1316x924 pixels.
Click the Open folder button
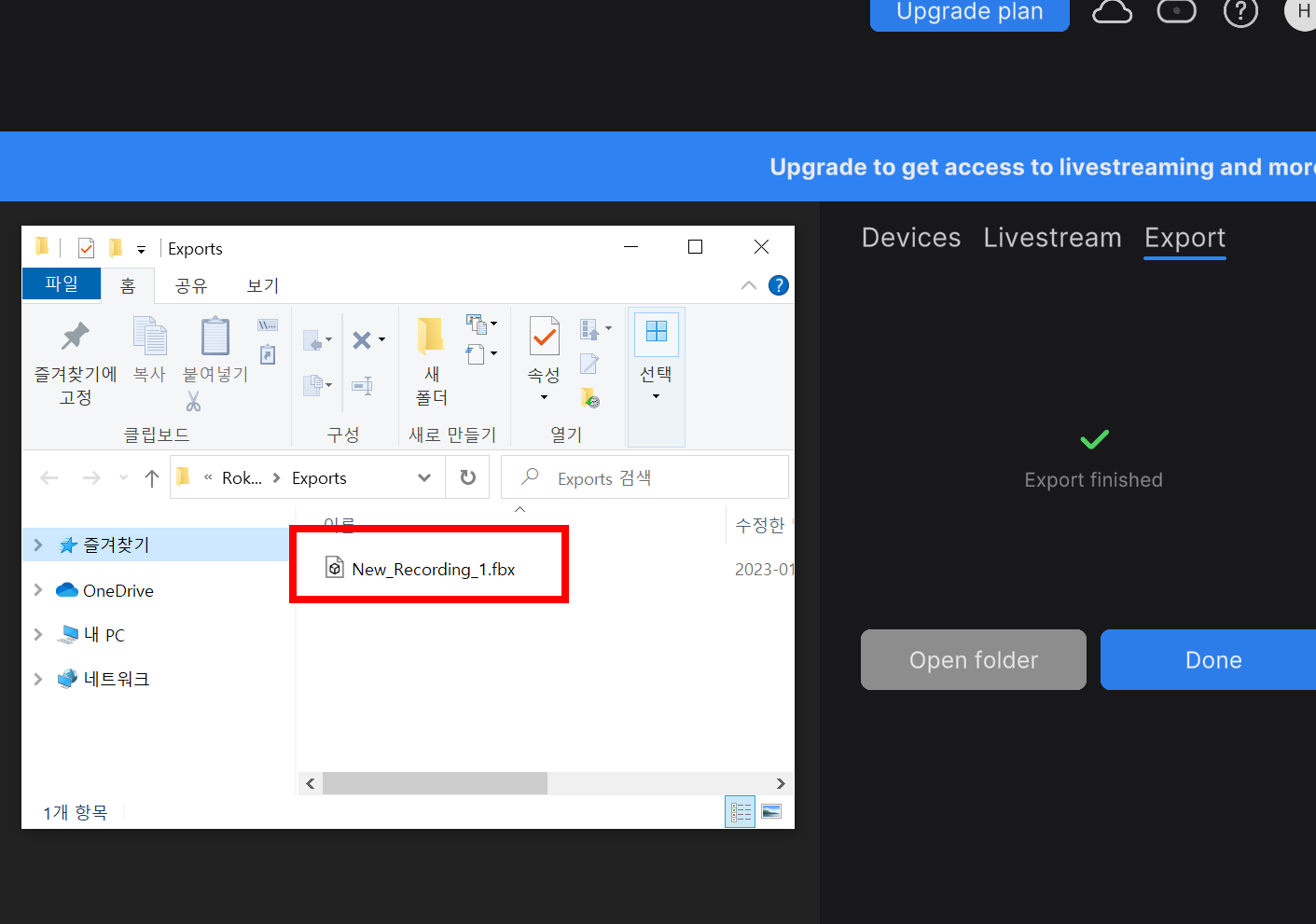click(974, 659)
